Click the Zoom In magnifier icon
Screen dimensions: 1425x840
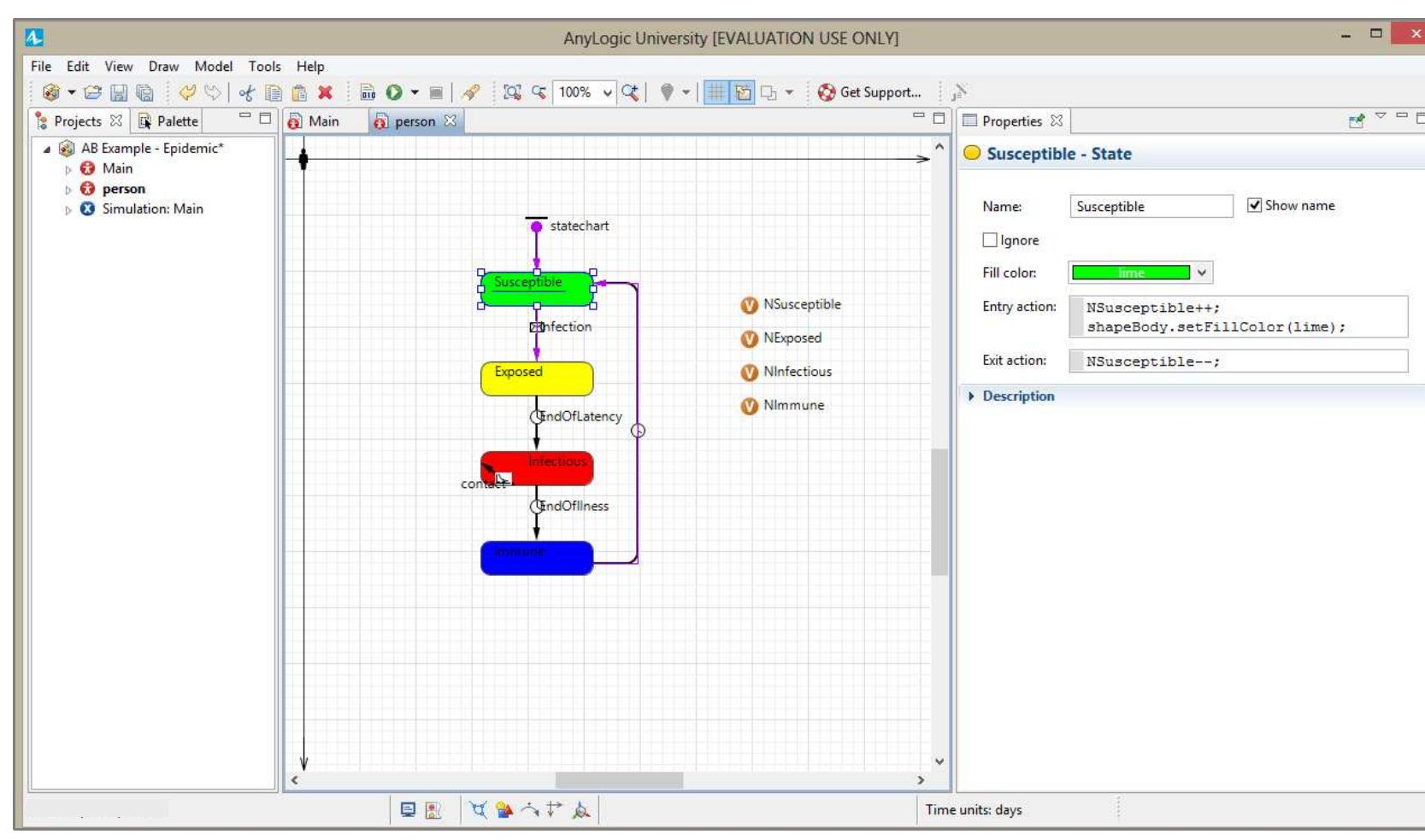point(630,92)
